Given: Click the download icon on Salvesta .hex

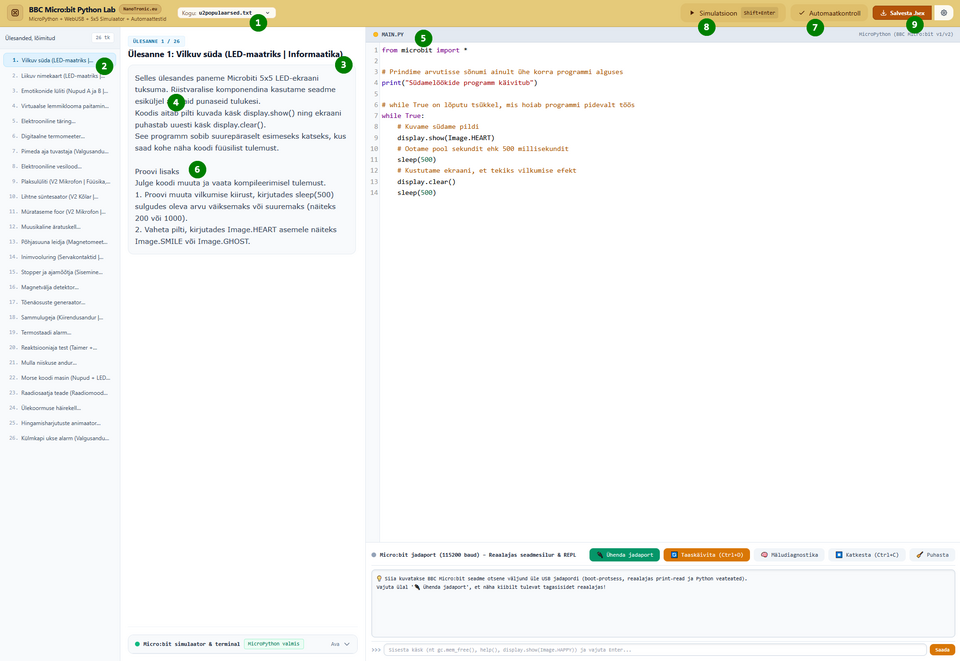Looking at the screenshot, I should [883, 13].
